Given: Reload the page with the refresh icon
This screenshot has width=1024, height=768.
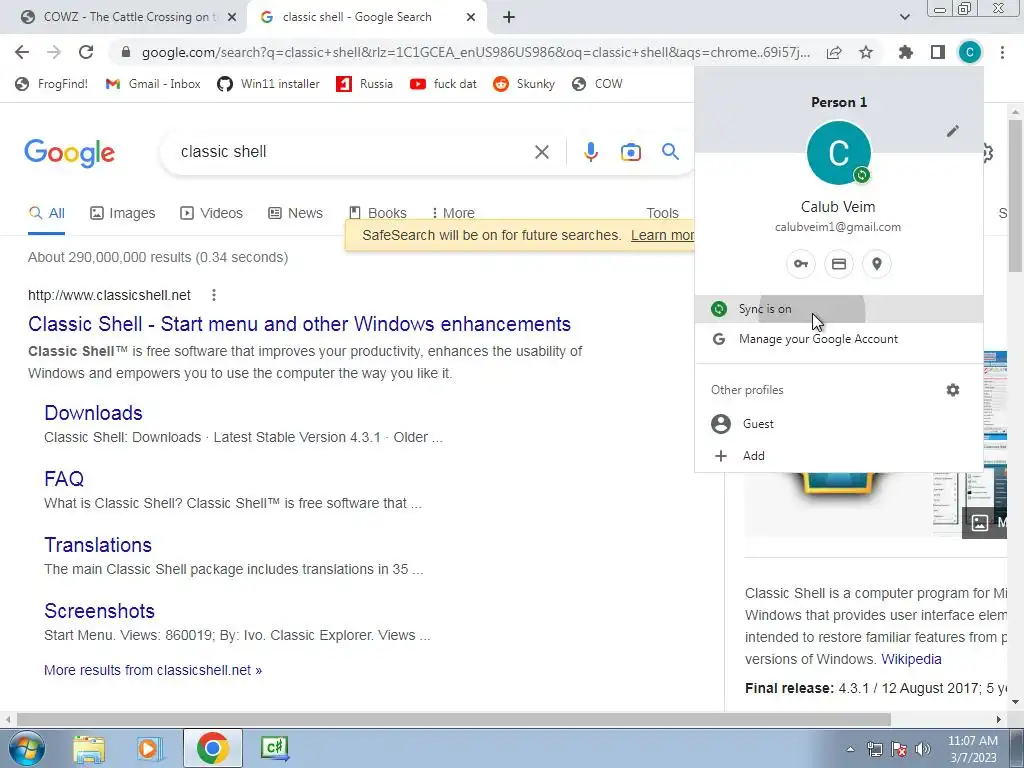Looking at the screenshot, I should coord(86,52).
